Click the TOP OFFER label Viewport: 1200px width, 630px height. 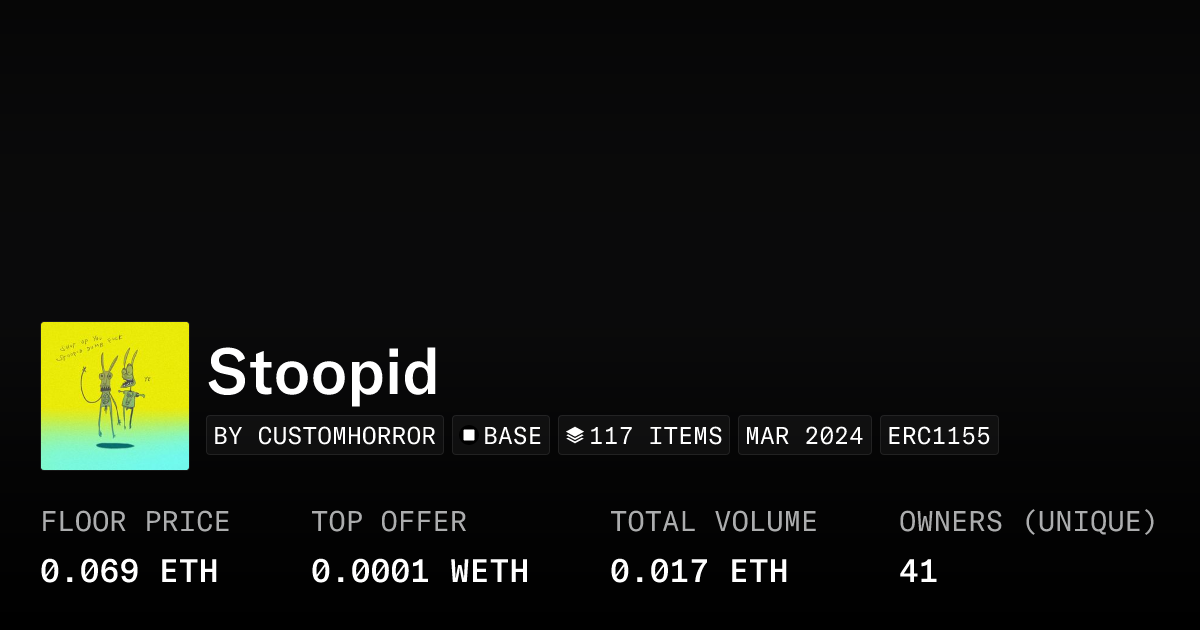[389, 522]
